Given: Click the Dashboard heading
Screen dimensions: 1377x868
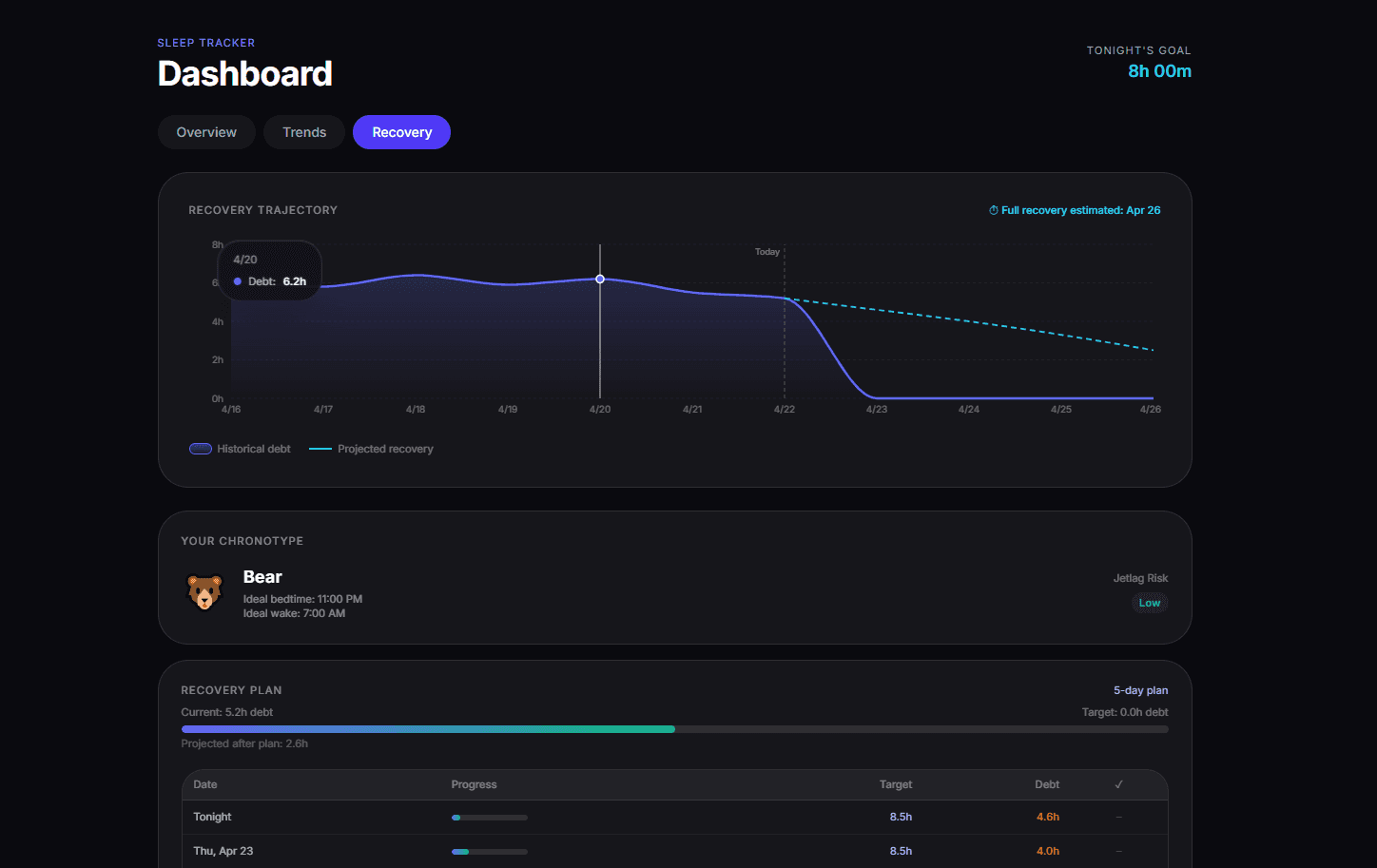Looking at the screenshot, I should (245, 74).
